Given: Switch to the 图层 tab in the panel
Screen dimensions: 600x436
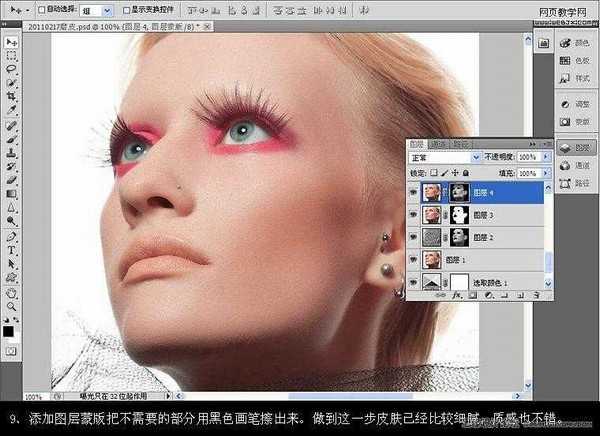Looking at the screenshot, I should pos(416,145).
